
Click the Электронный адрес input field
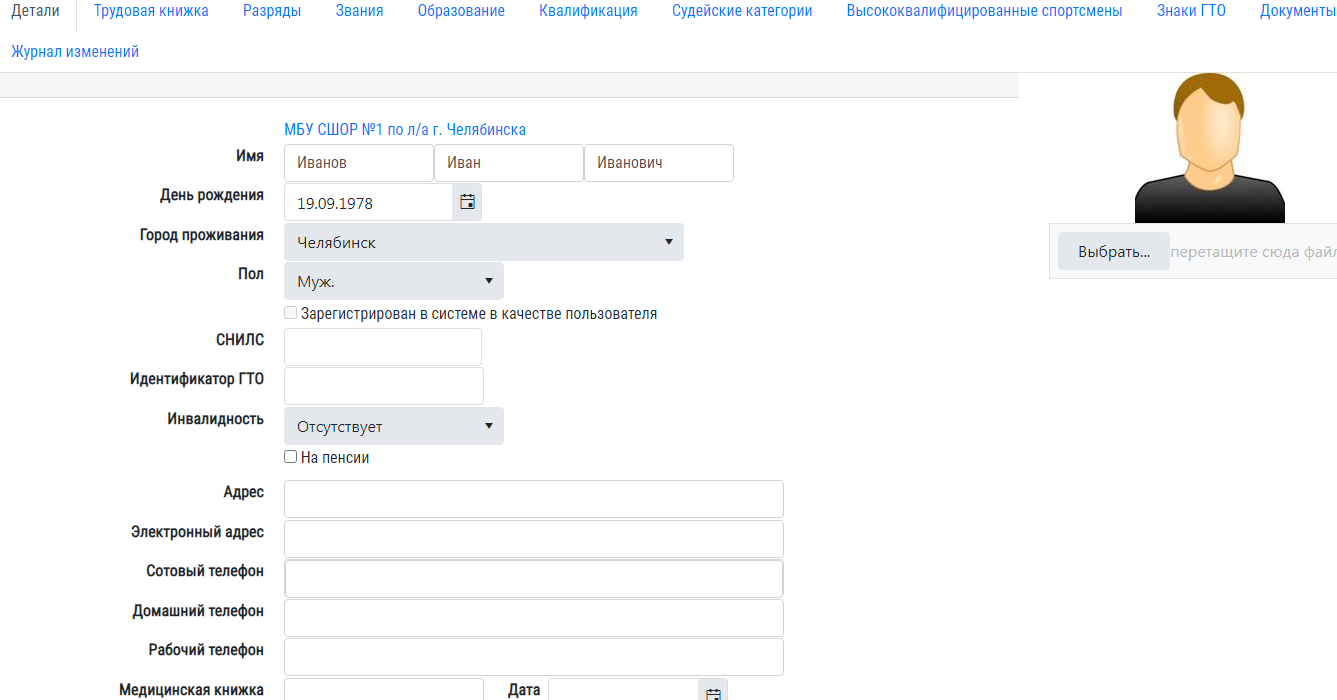[x=534, y=539]
